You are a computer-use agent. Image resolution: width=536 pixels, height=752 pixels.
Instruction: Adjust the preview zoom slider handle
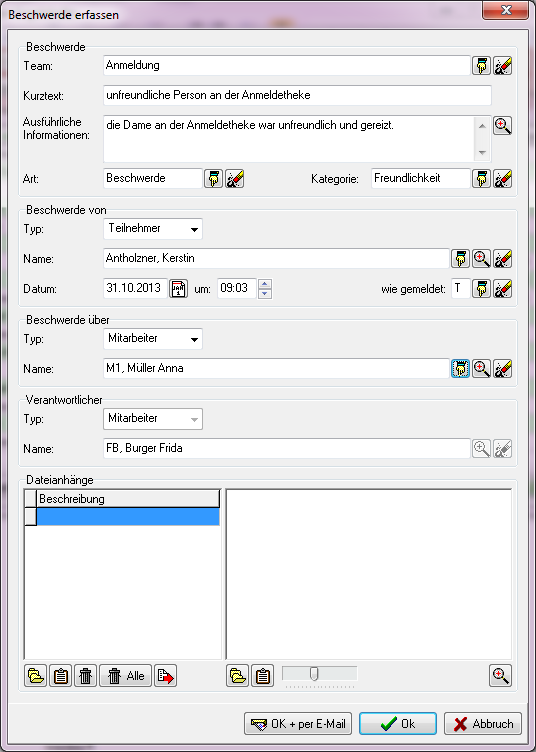314,674
